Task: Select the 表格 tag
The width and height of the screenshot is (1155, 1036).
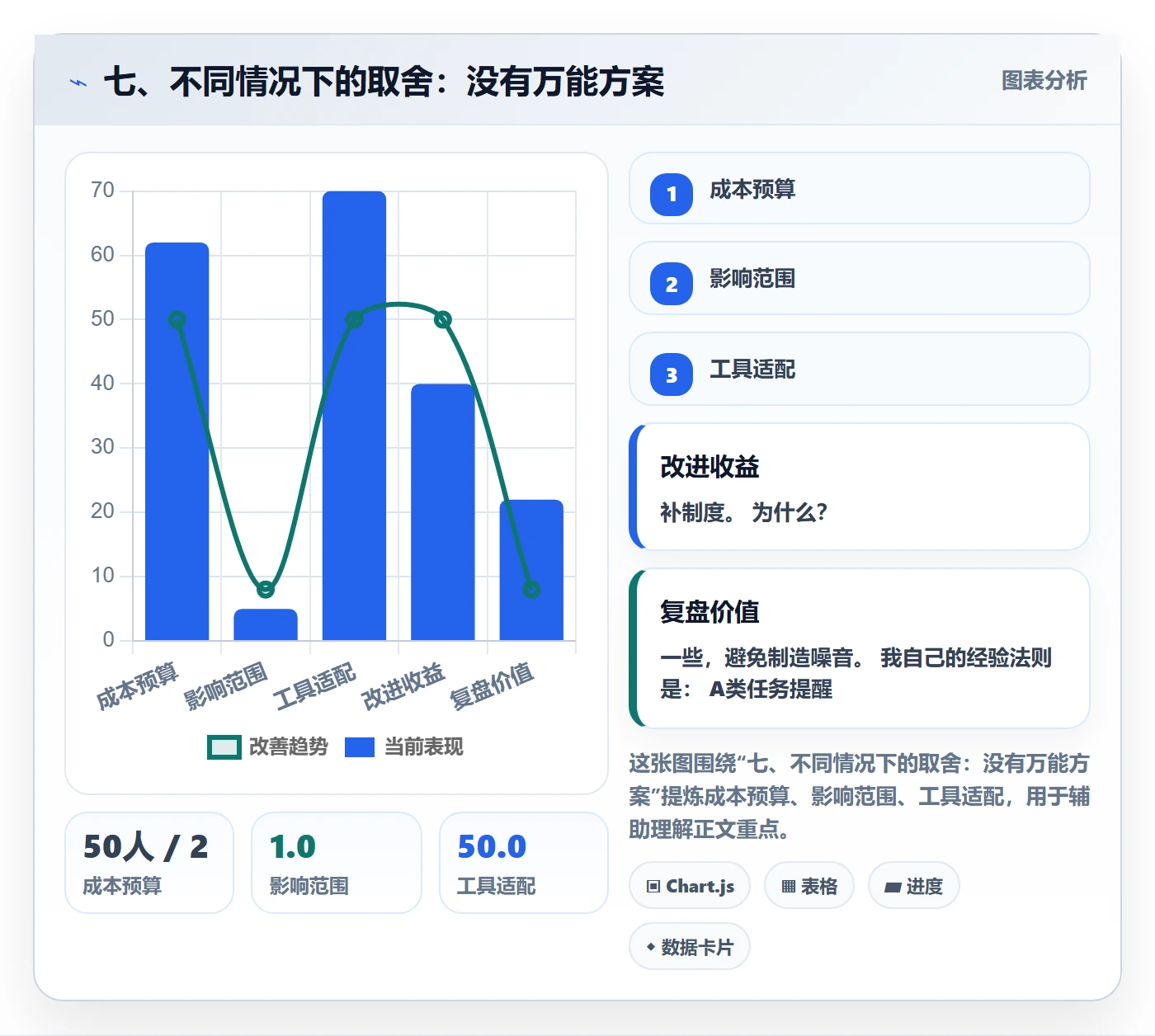Action: [809, 886]
